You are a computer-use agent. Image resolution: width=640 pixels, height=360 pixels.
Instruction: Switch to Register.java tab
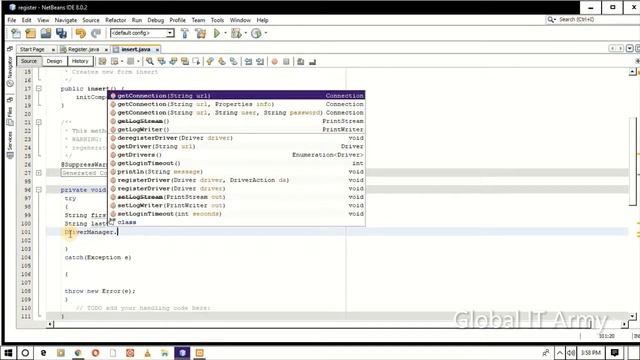(83, 49)
